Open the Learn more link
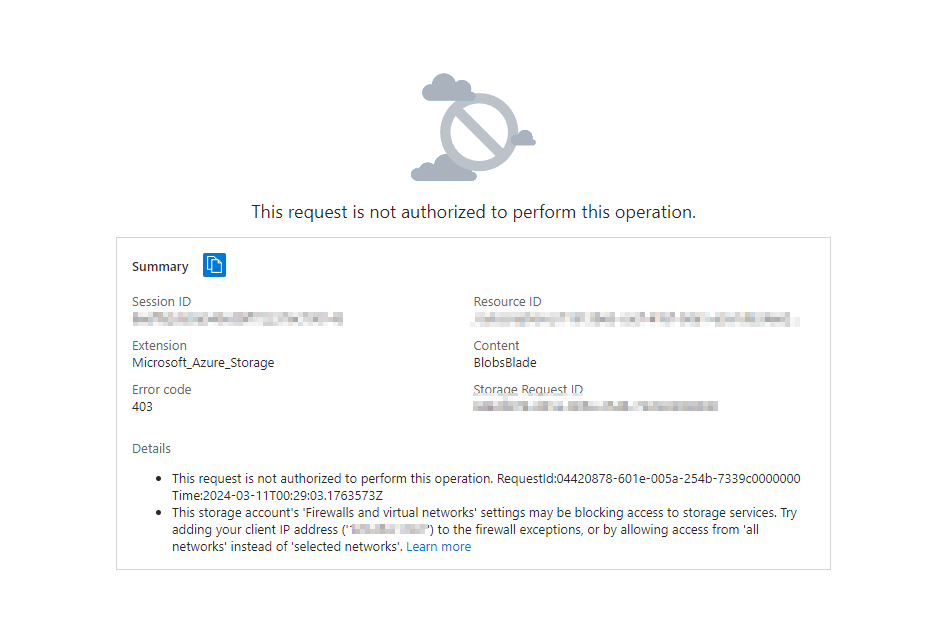This screenshot has width=950, height=617. pyautogui.click(x=438, y=547)
